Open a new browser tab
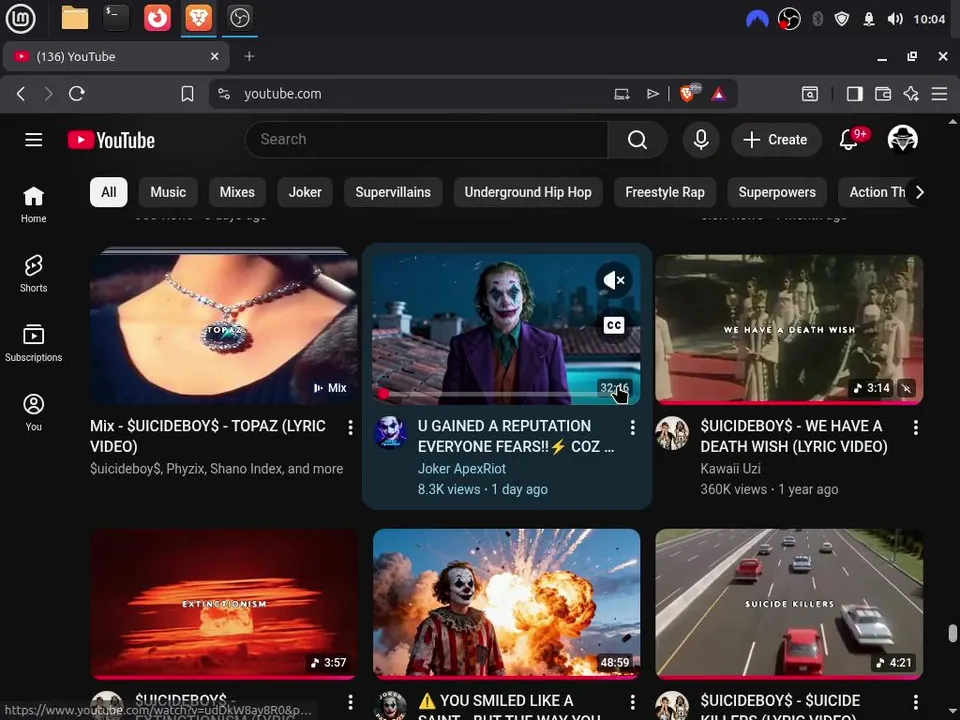This screenshot has width=960, height=720. (x=249, y=56)
